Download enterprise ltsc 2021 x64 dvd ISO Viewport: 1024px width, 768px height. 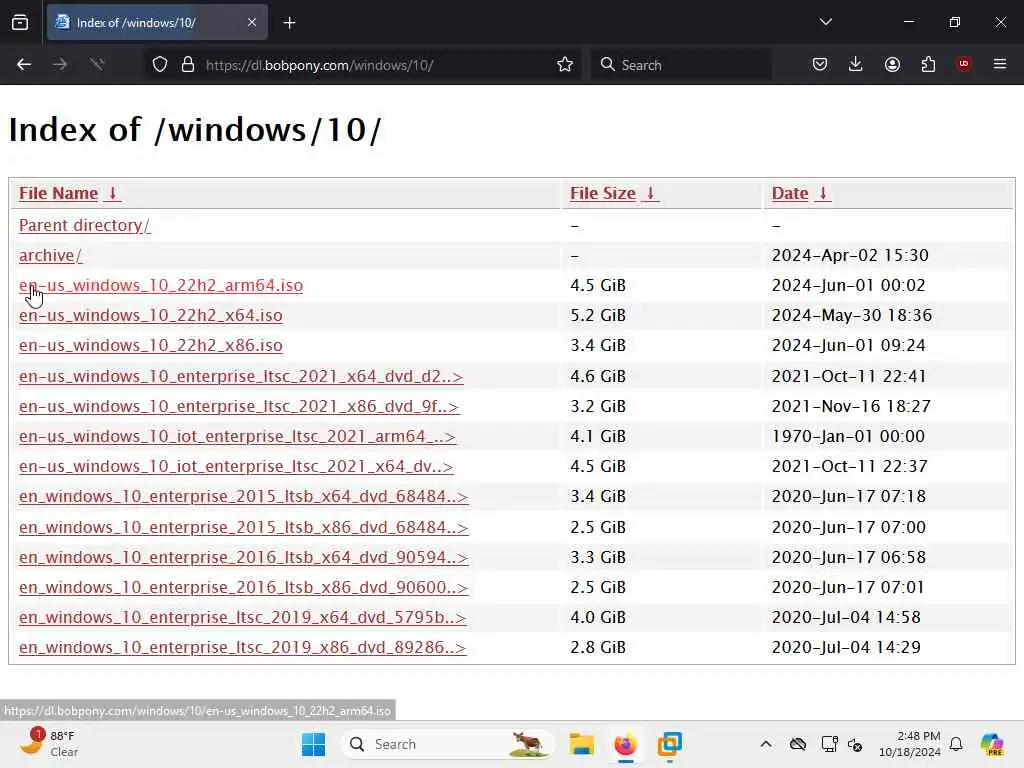[241, 376]
